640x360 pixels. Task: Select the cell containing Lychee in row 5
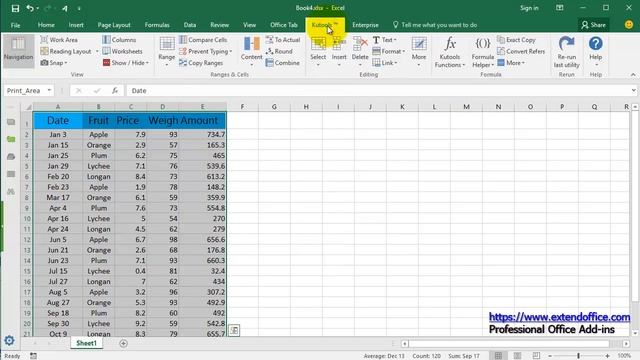(99, 166)
